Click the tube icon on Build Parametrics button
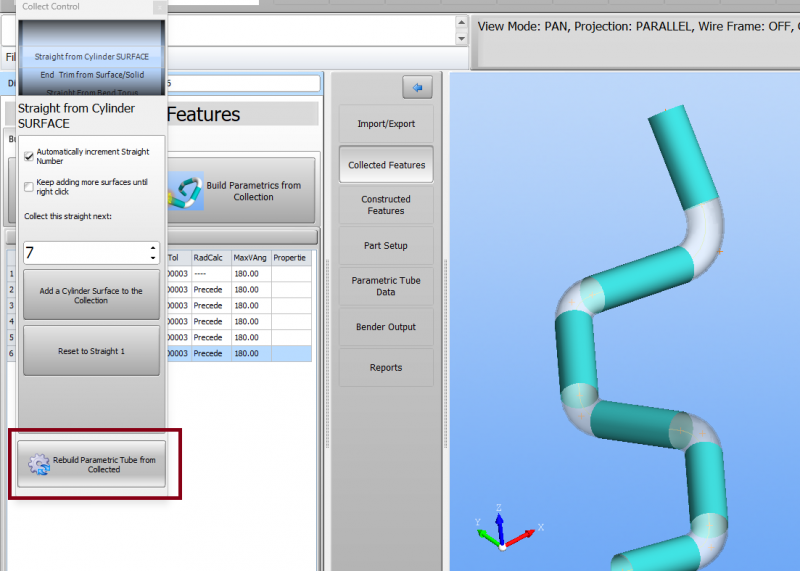The width and height of the screenshot is (800, 571). click(x=186, y=191)
